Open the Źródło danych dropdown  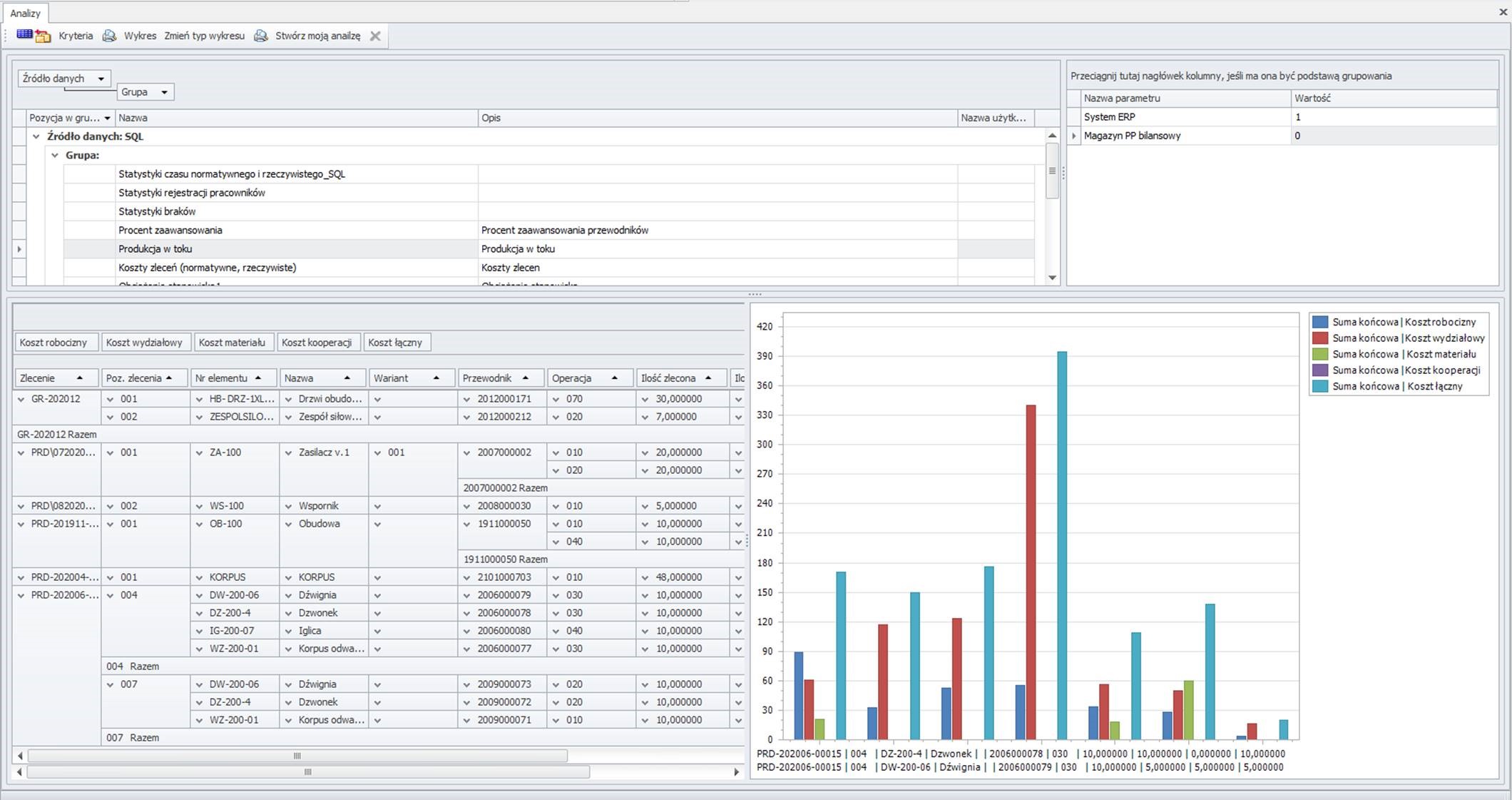[x=101, y=79]
